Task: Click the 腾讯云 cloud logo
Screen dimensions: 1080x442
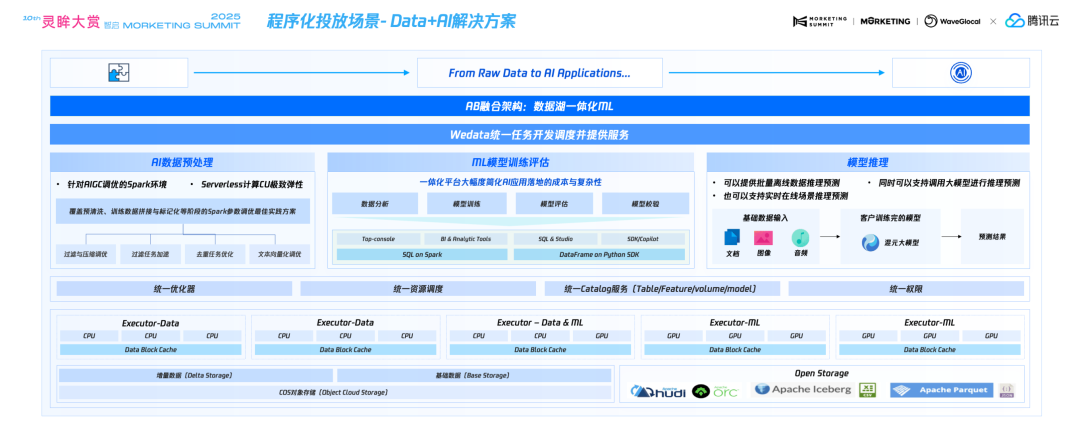Action: (x=1029, y=21)
